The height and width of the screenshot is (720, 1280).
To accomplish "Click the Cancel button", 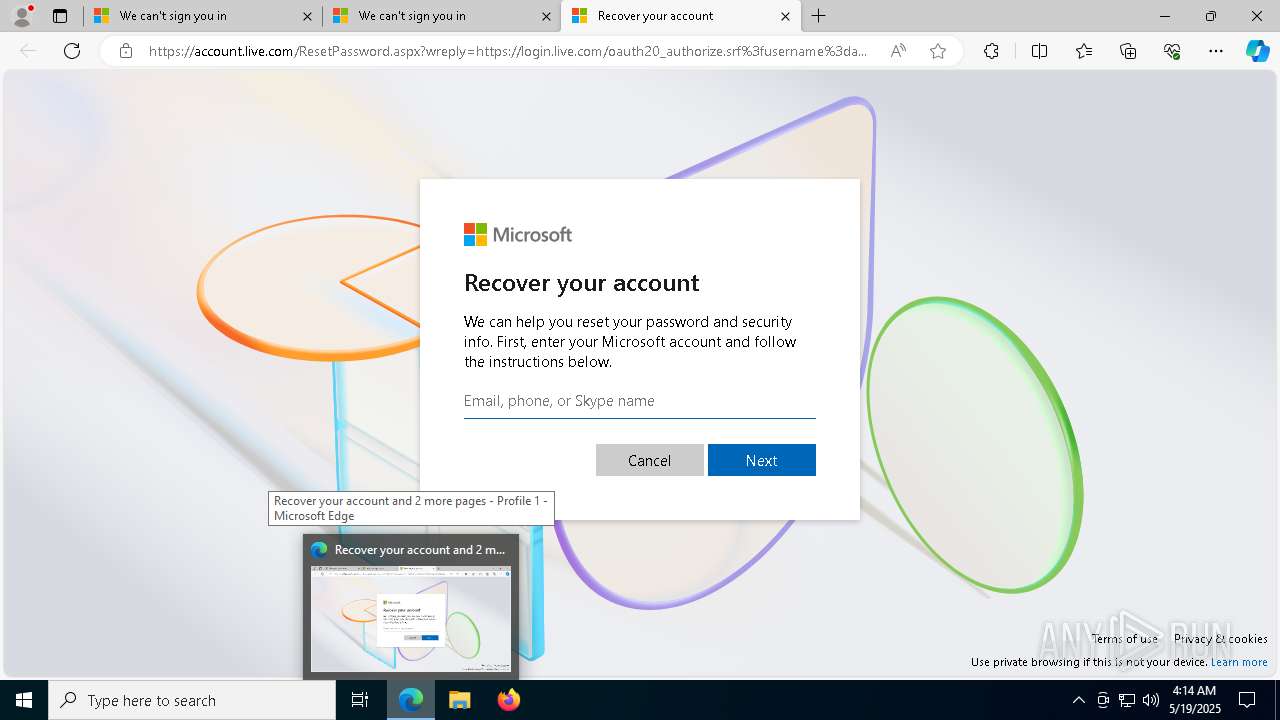I will 650,460.
